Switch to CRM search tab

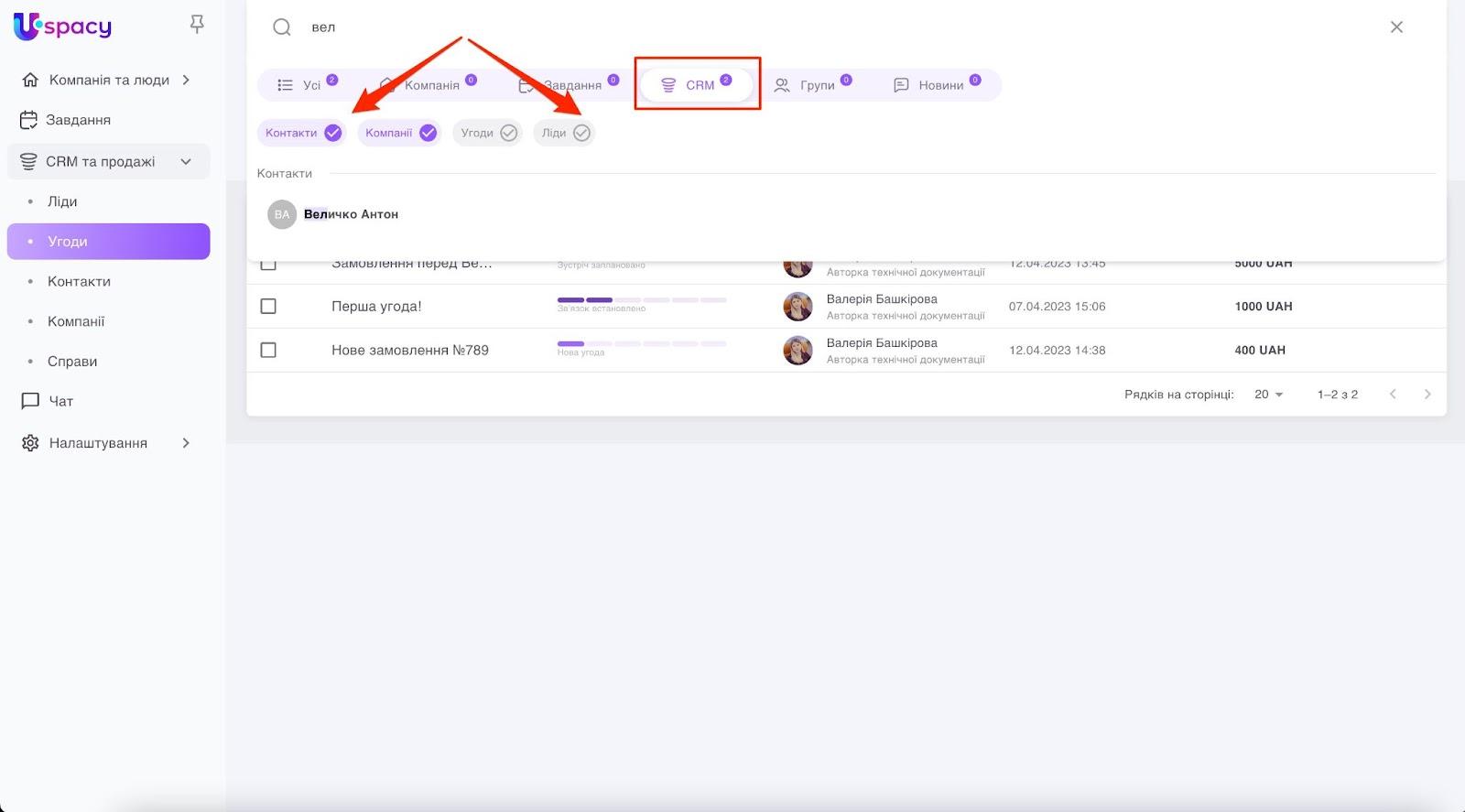point(697,85)
